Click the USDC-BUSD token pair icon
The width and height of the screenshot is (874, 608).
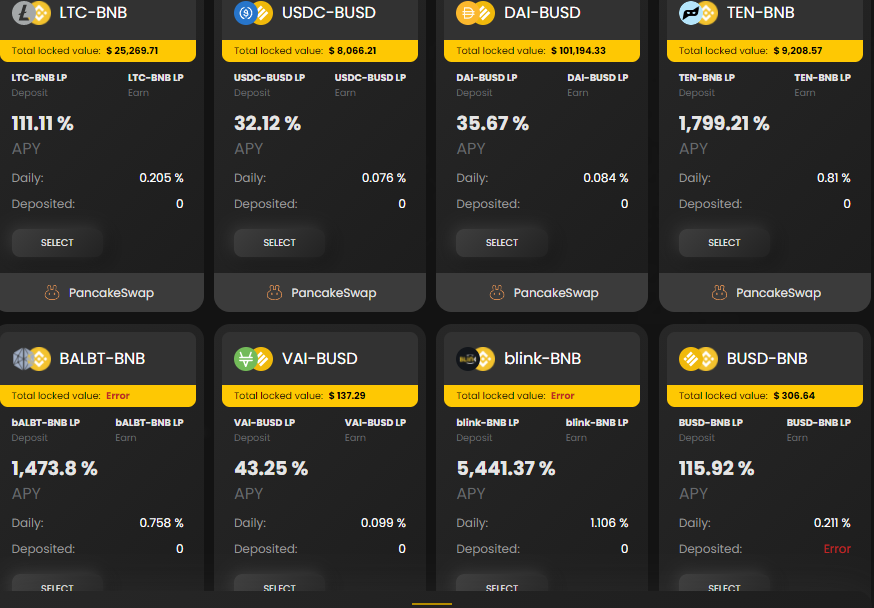pos(253,13)
